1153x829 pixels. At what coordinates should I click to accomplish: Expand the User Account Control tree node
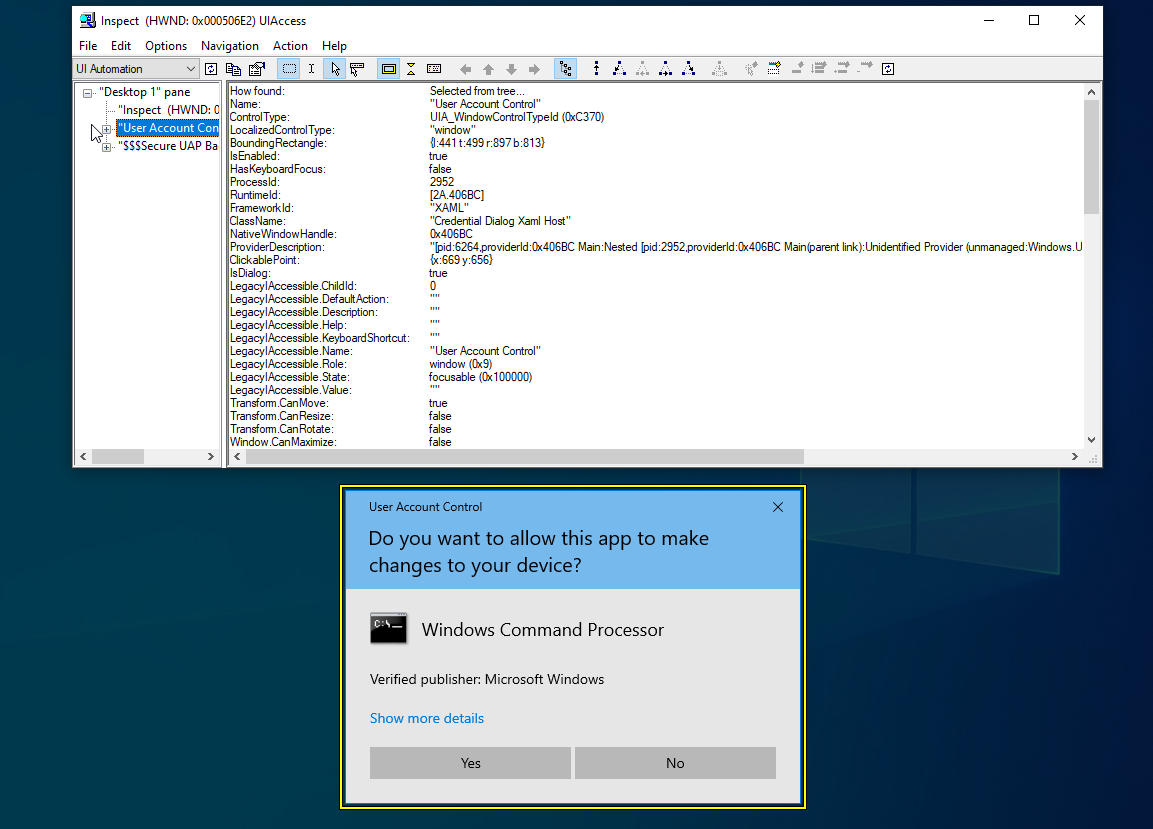tap(107, 129)
